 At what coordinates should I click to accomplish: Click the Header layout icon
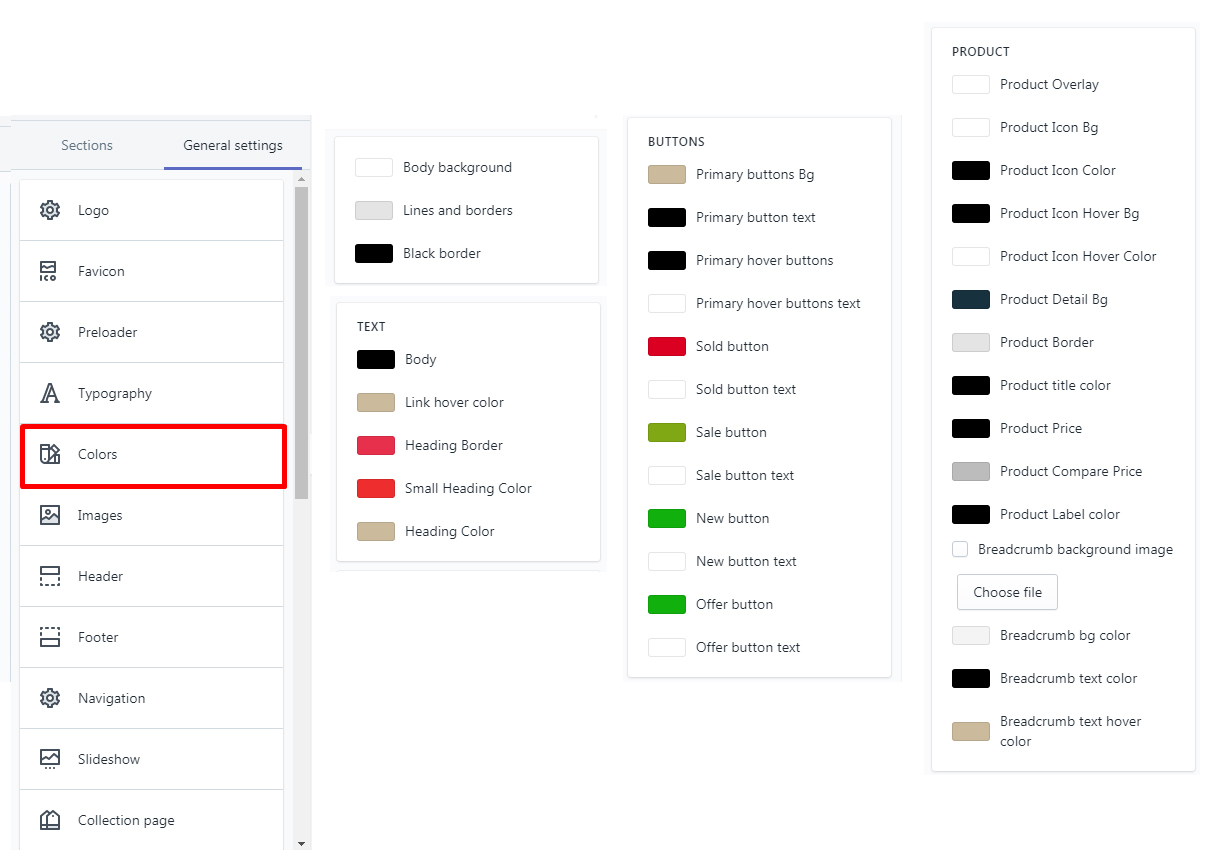50,576
